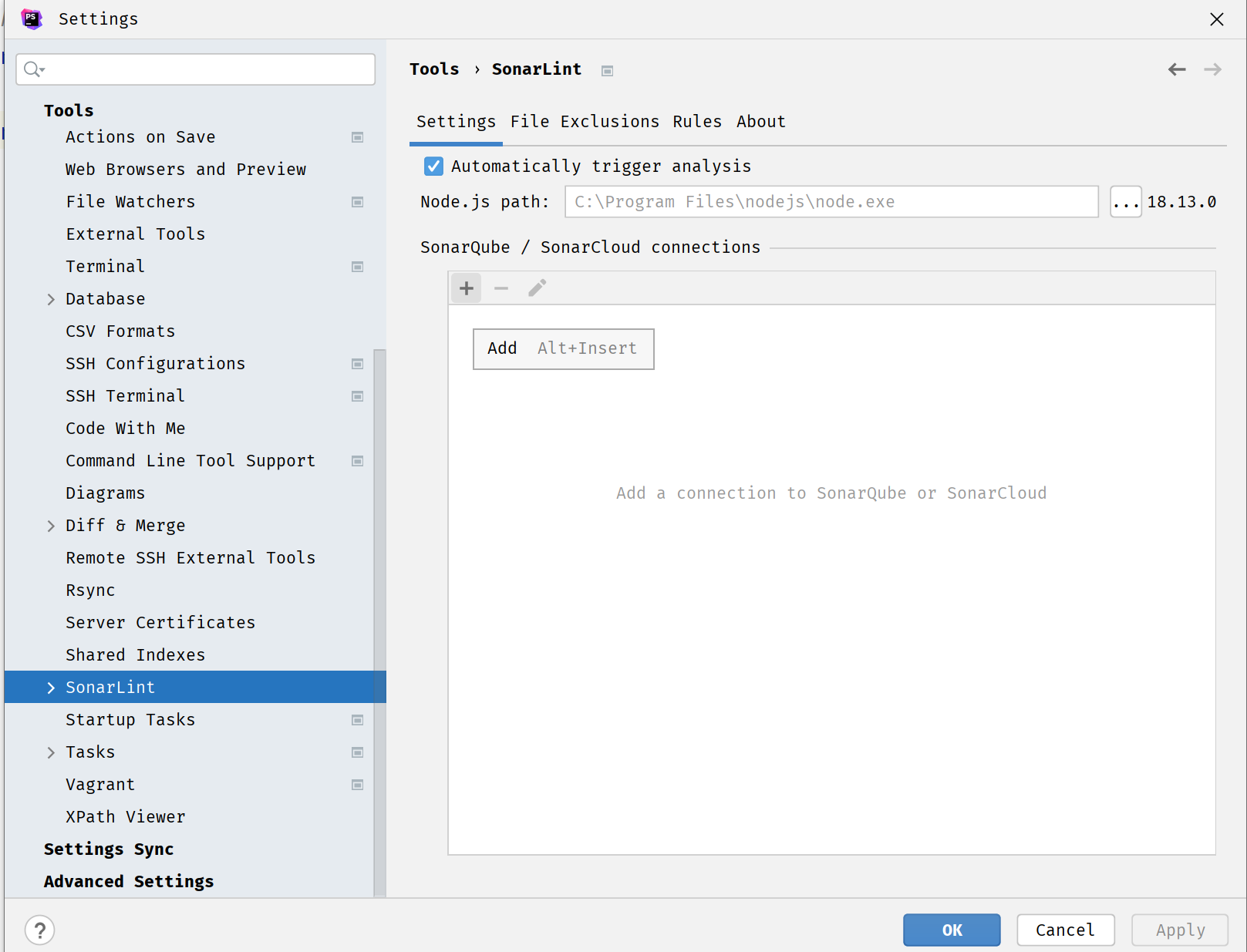The width and height of the screenshot is (1247, 952).
Task: Disable Automatically trigger analysis checkbox
Action: click(x=433, y=167)
